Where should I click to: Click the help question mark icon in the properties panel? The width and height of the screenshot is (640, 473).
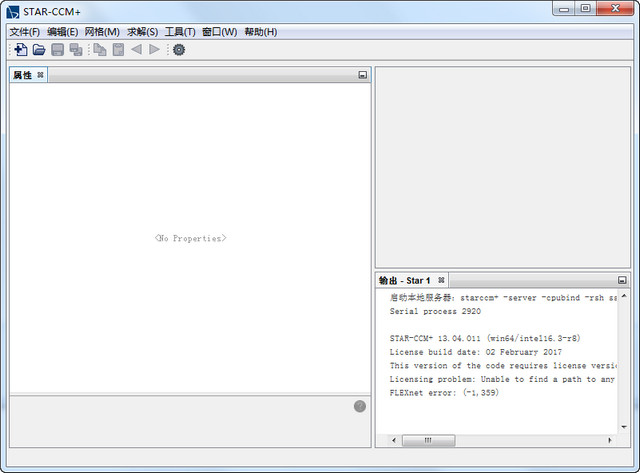pyautogui.click(x=360, y=406)
